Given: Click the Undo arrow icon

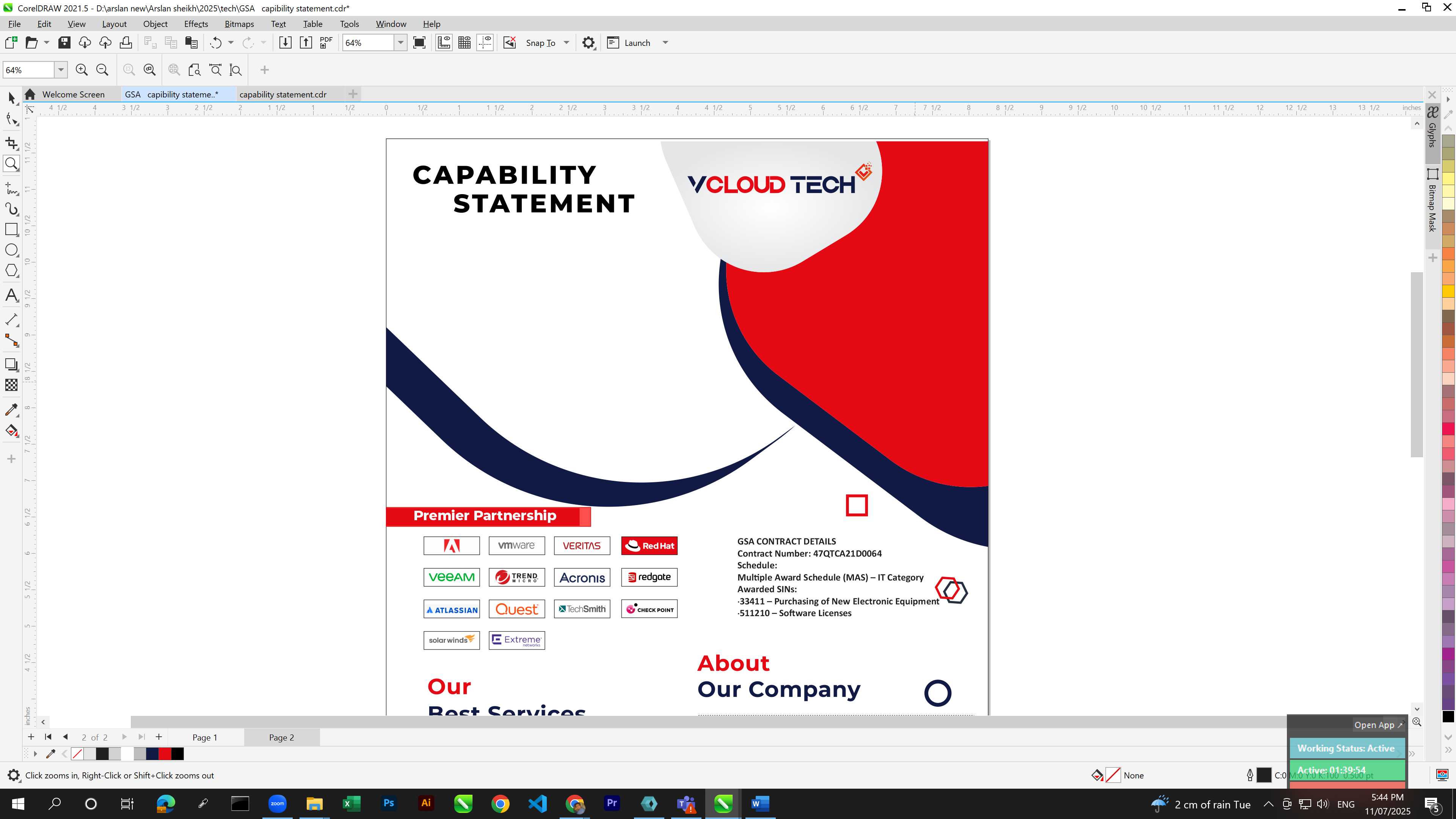Looking at the screenshot, I should pos(215,43).
